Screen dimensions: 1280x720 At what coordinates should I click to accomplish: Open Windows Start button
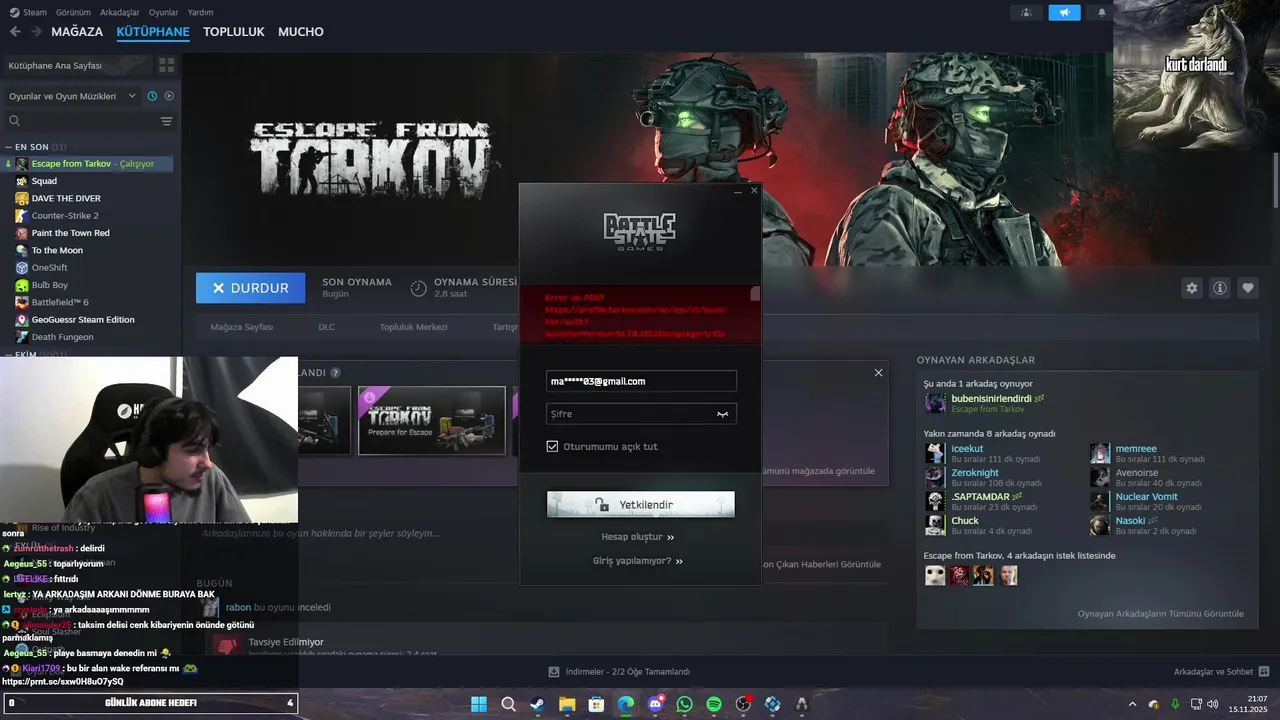478,704
